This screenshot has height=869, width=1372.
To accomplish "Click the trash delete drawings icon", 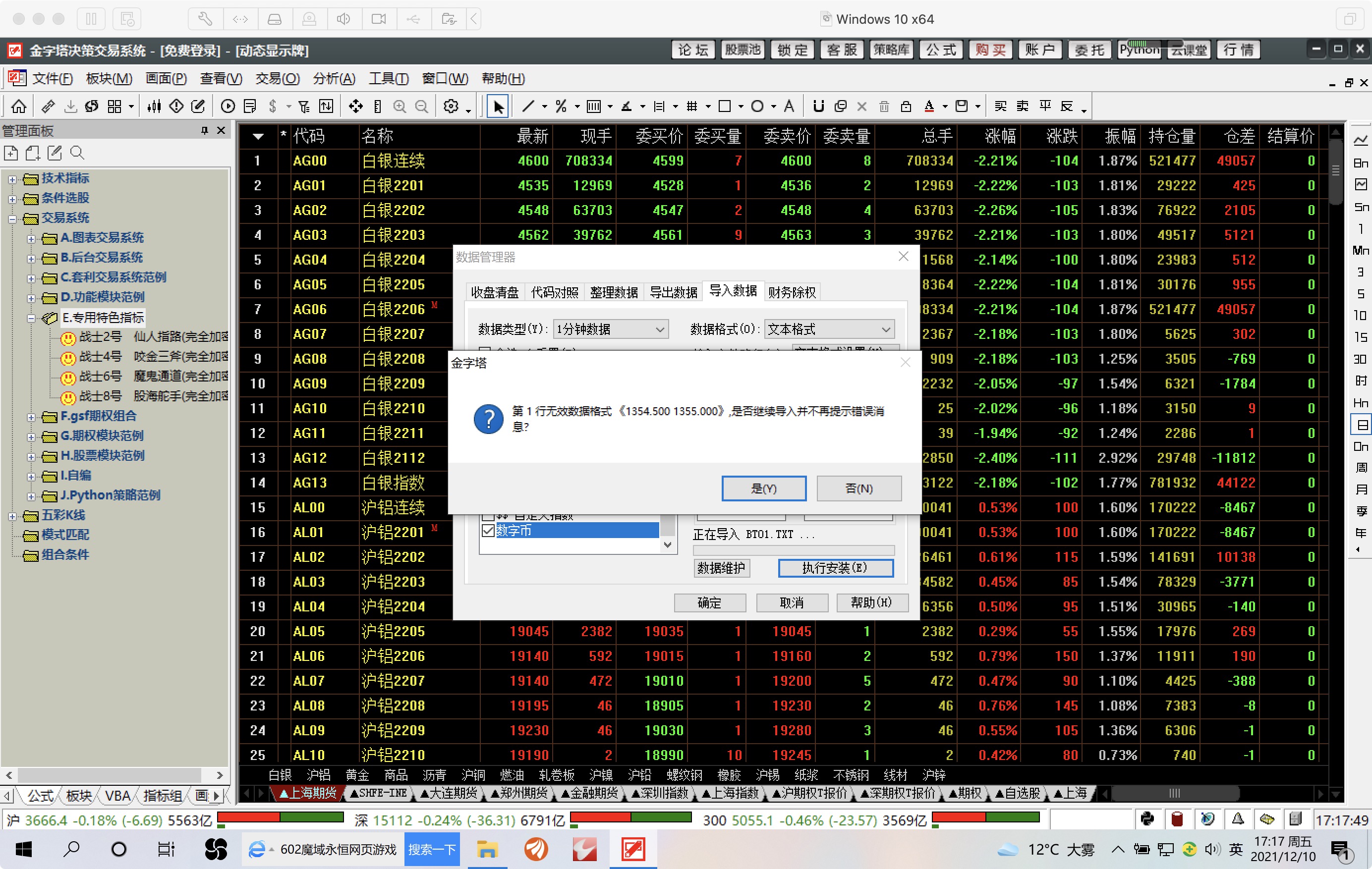I will pyautogui.click(x=884, y=107).
